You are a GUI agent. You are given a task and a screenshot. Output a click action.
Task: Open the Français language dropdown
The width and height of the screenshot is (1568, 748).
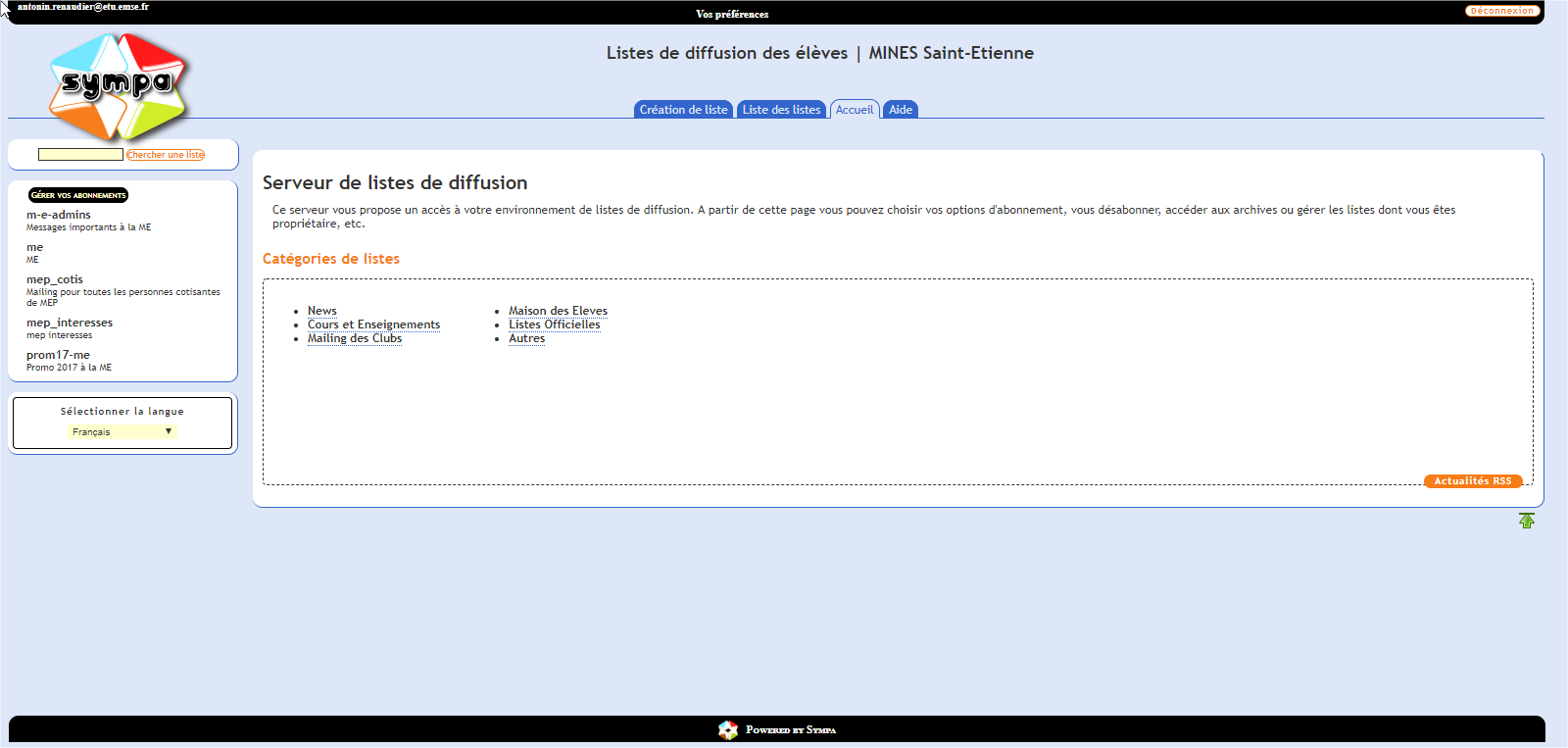pos(122,431)
